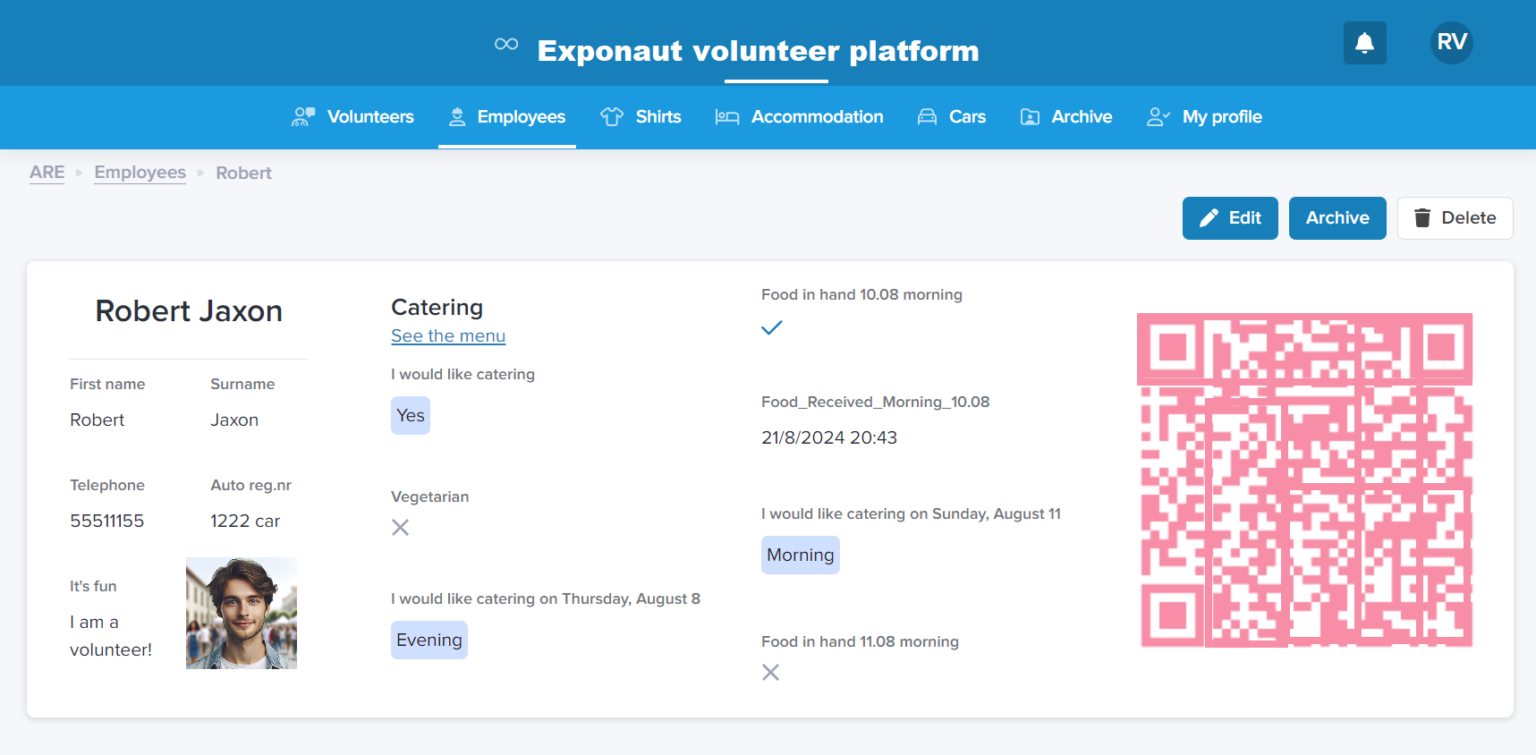This screenshot has width=1536, height=755.
Task: Archive this employee with Archive button
Action: [1337, 218]
